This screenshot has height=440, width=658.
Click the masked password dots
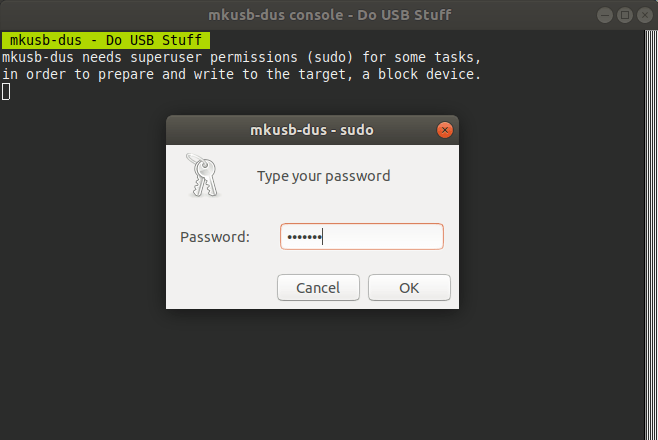point(304,237)
